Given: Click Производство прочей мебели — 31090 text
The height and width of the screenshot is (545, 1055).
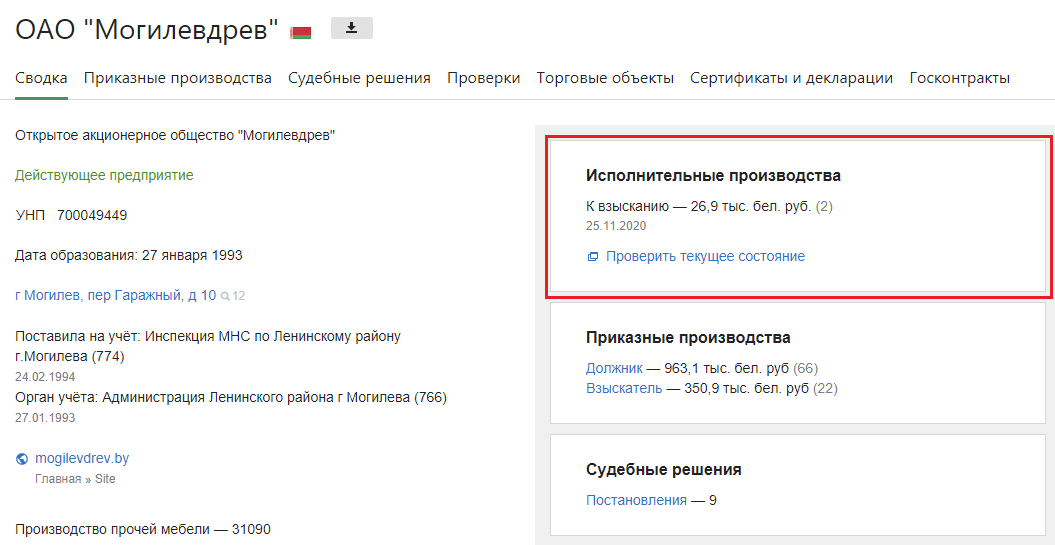Looking at the screenshot, I should click(x=143, y=530).
